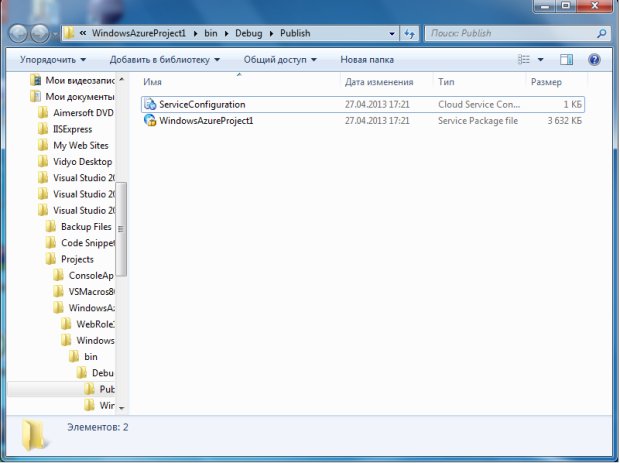Open recent pages dropdown beside navigation arrows

[55, 35]
